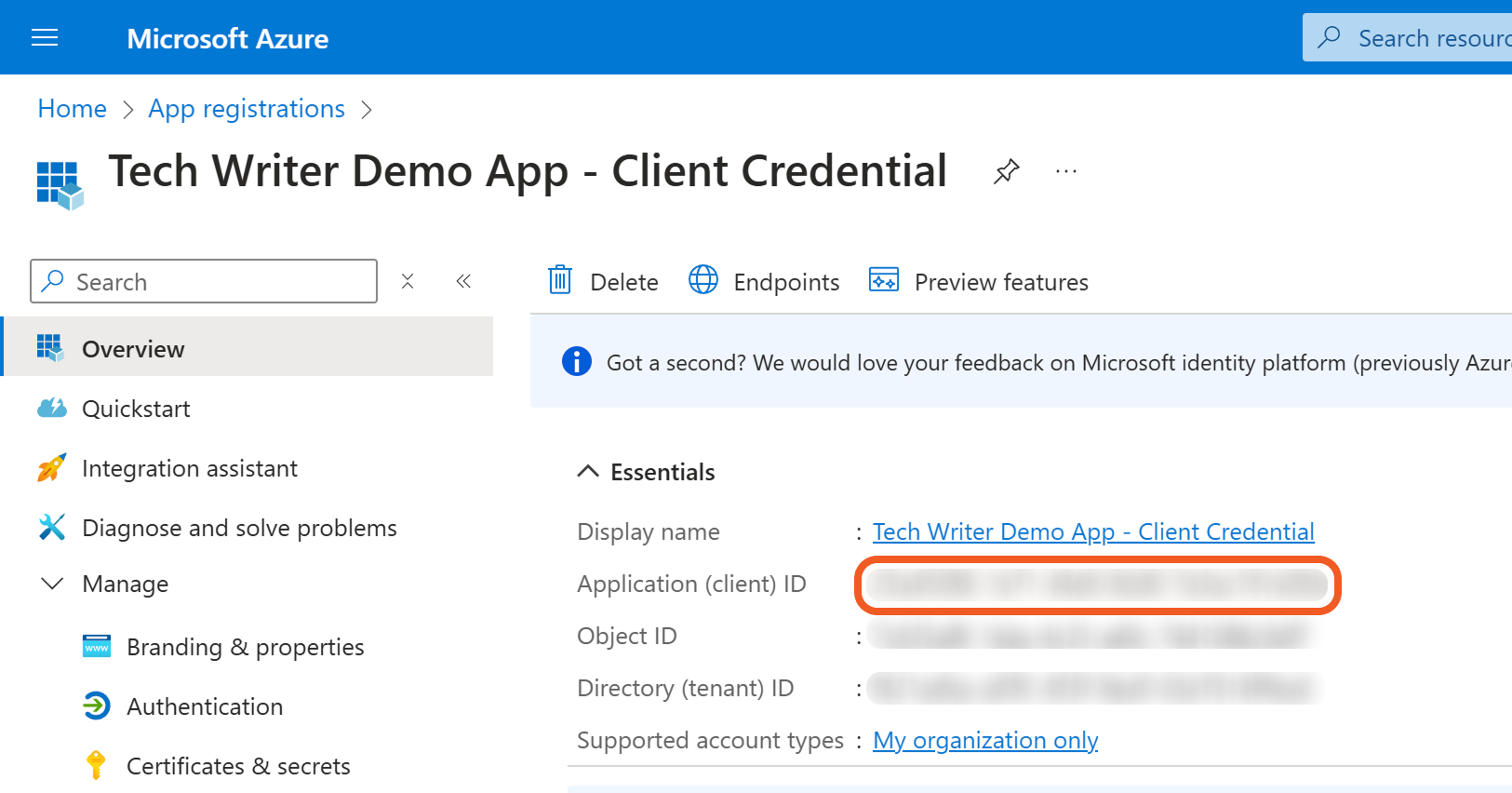Open Endpoints via the globe icon

point(703,280)
